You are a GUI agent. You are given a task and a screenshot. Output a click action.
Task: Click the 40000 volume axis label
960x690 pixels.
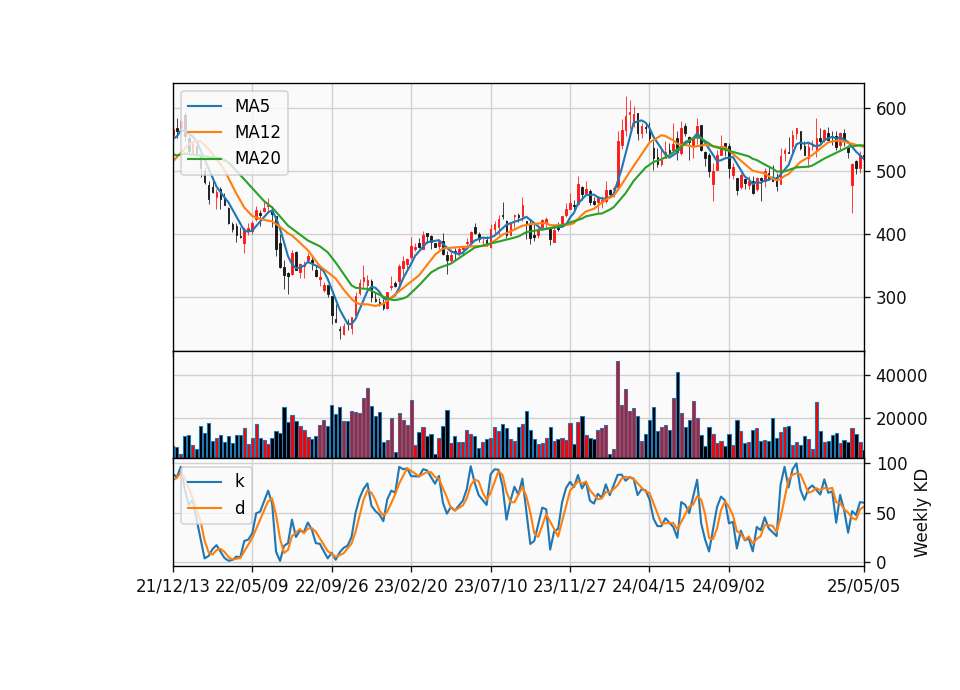pyautogui.click(x=901, y=376)
